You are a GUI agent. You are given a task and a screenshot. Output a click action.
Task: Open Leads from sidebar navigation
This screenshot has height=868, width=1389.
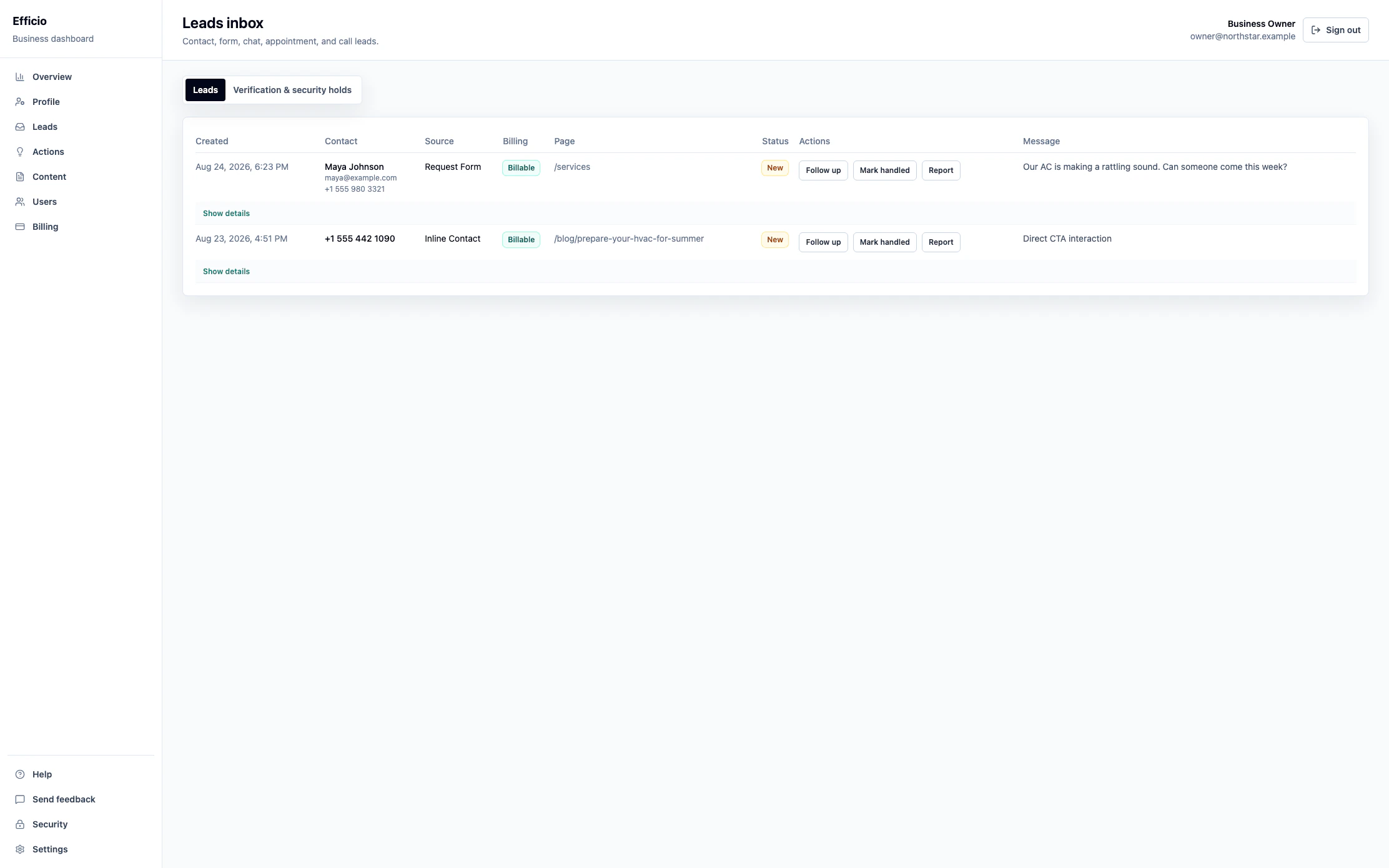[x=81, y=127]
